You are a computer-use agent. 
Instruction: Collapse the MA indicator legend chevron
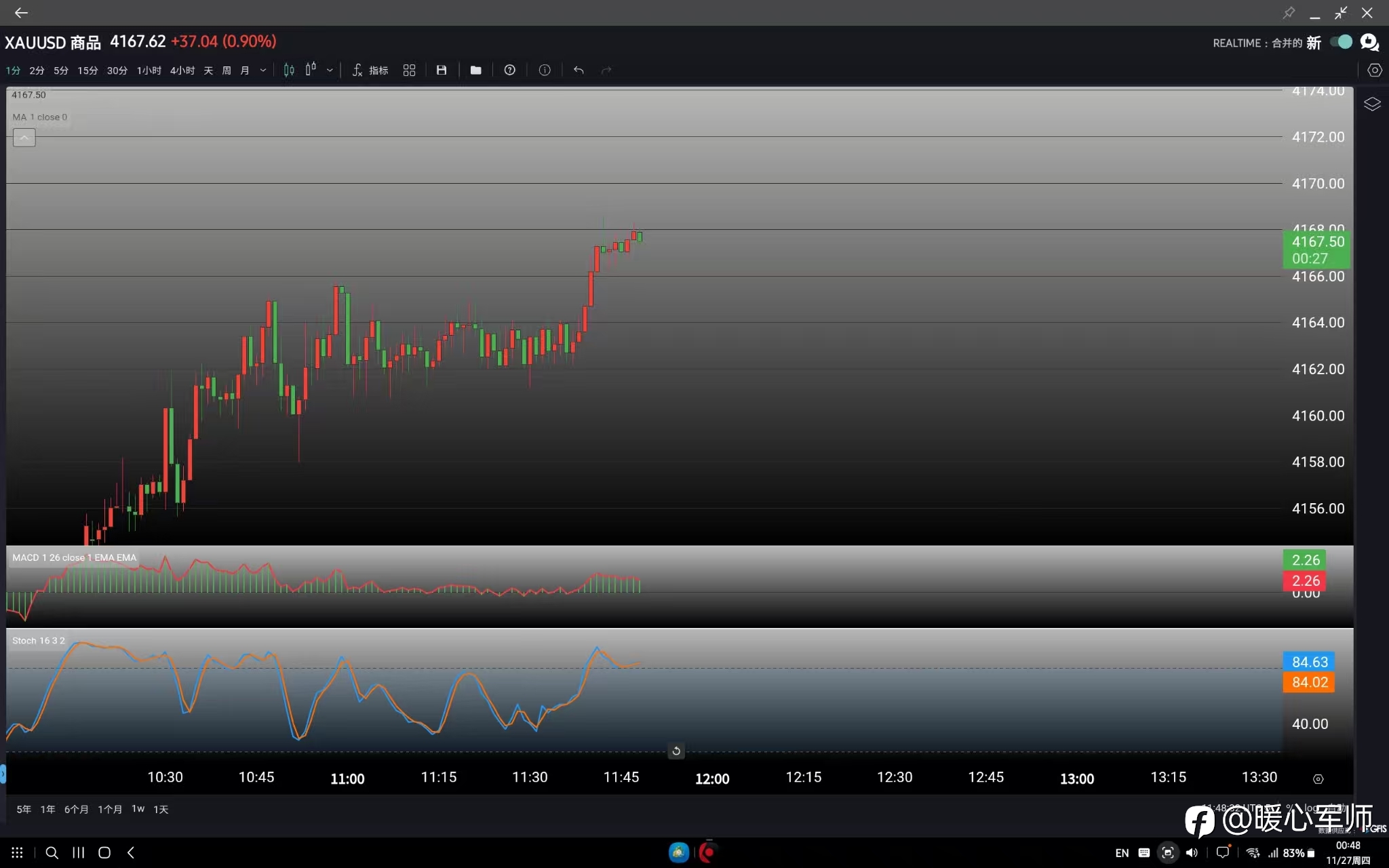click(24, 138)
